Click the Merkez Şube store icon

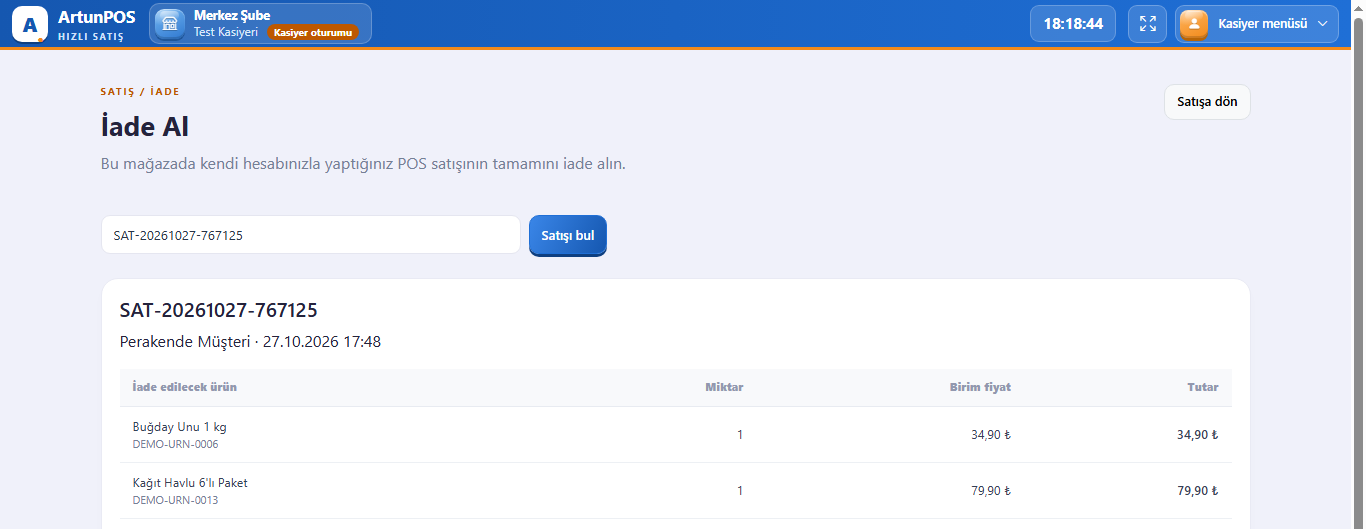click(170, 24)
